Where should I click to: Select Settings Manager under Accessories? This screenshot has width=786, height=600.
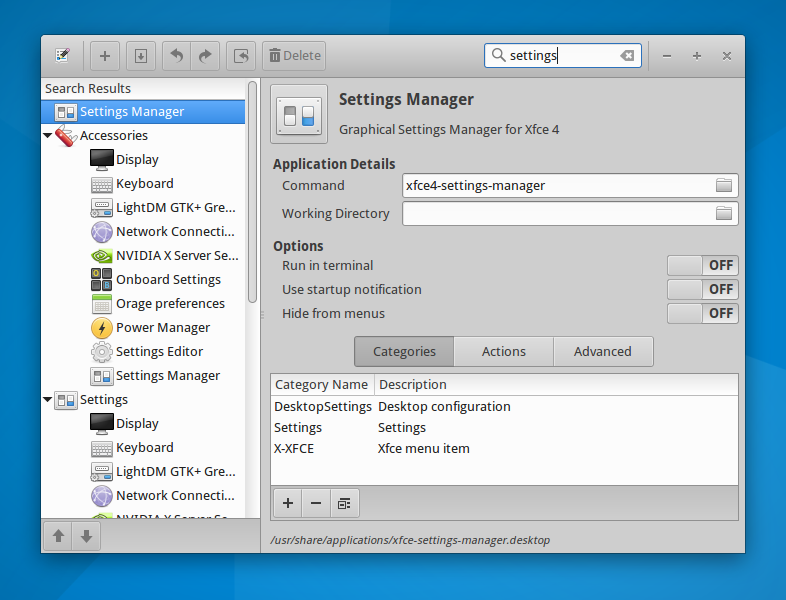coord(143,376)
